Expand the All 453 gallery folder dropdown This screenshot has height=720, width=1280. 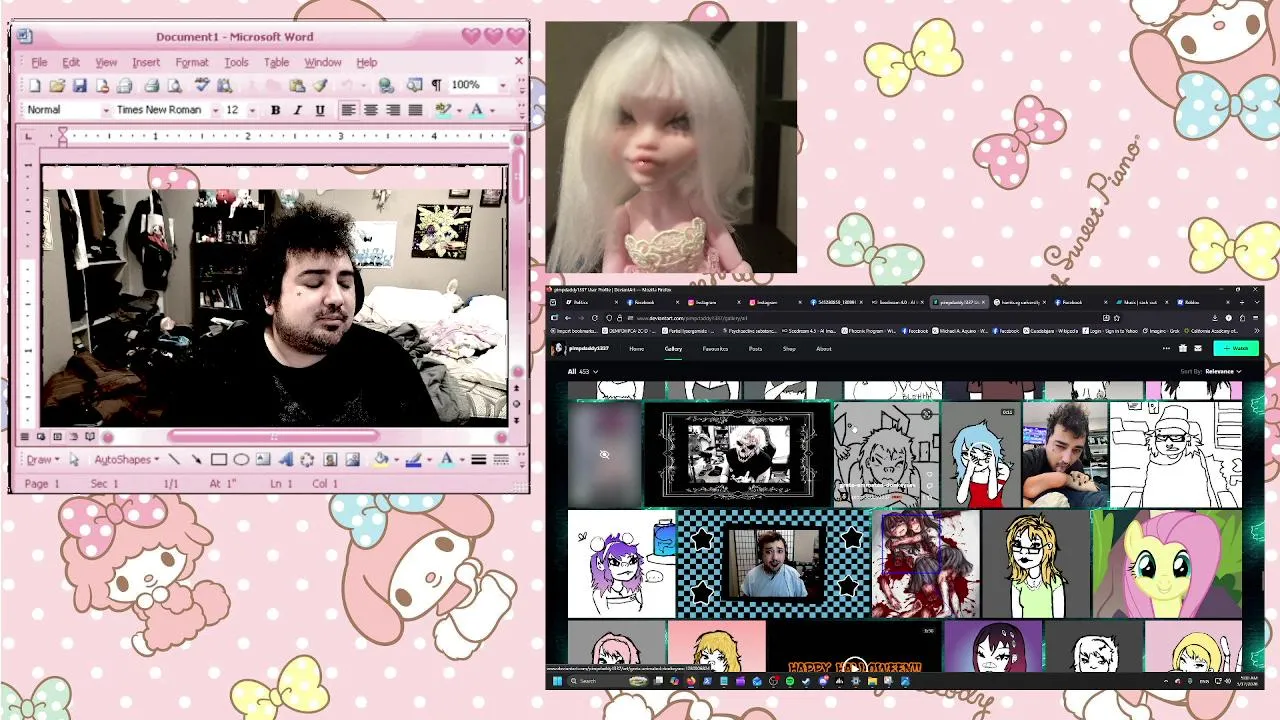[583, 371]
